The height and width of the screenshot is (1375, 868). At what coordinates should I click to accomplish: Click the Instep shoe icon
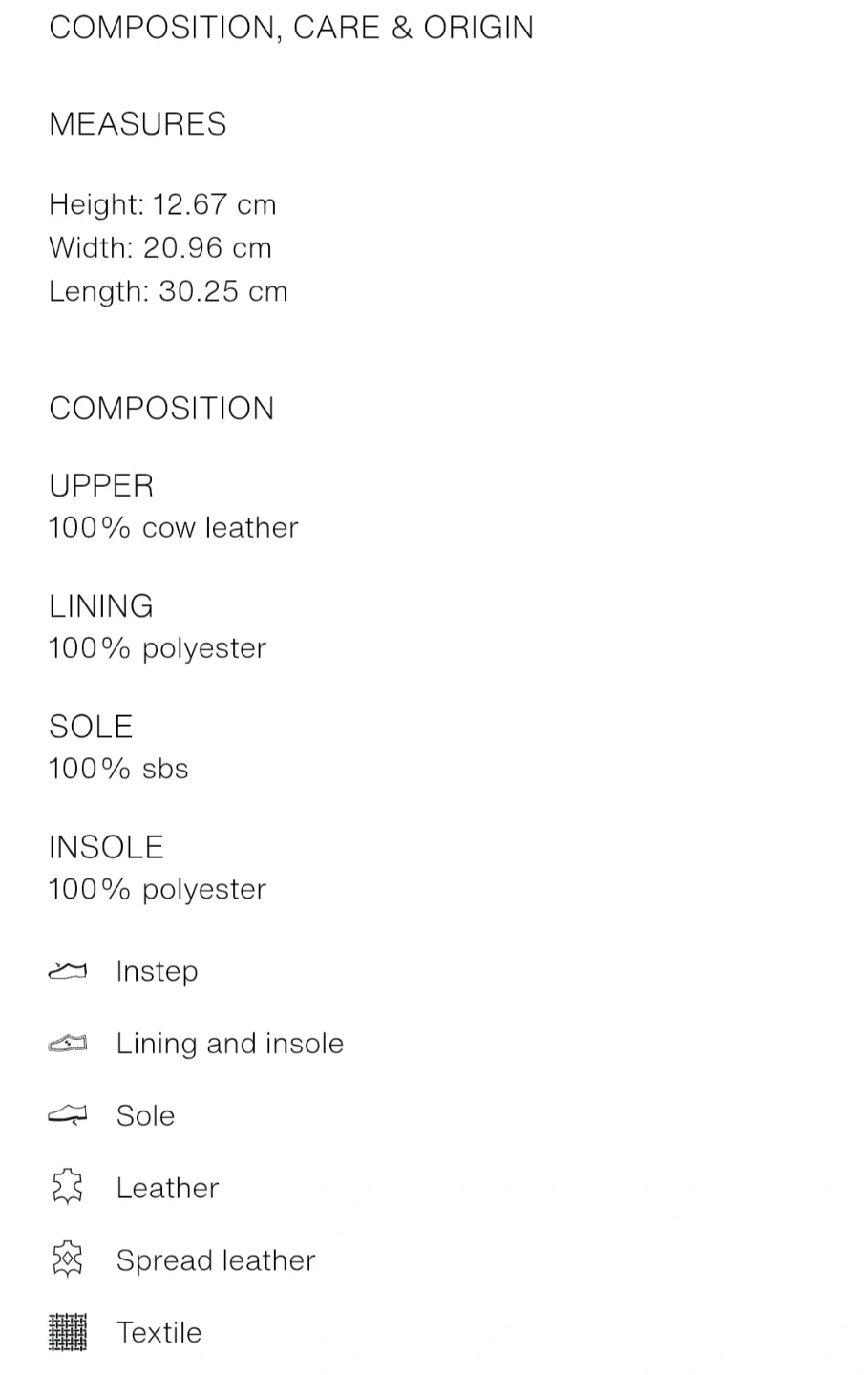point(67,971)
